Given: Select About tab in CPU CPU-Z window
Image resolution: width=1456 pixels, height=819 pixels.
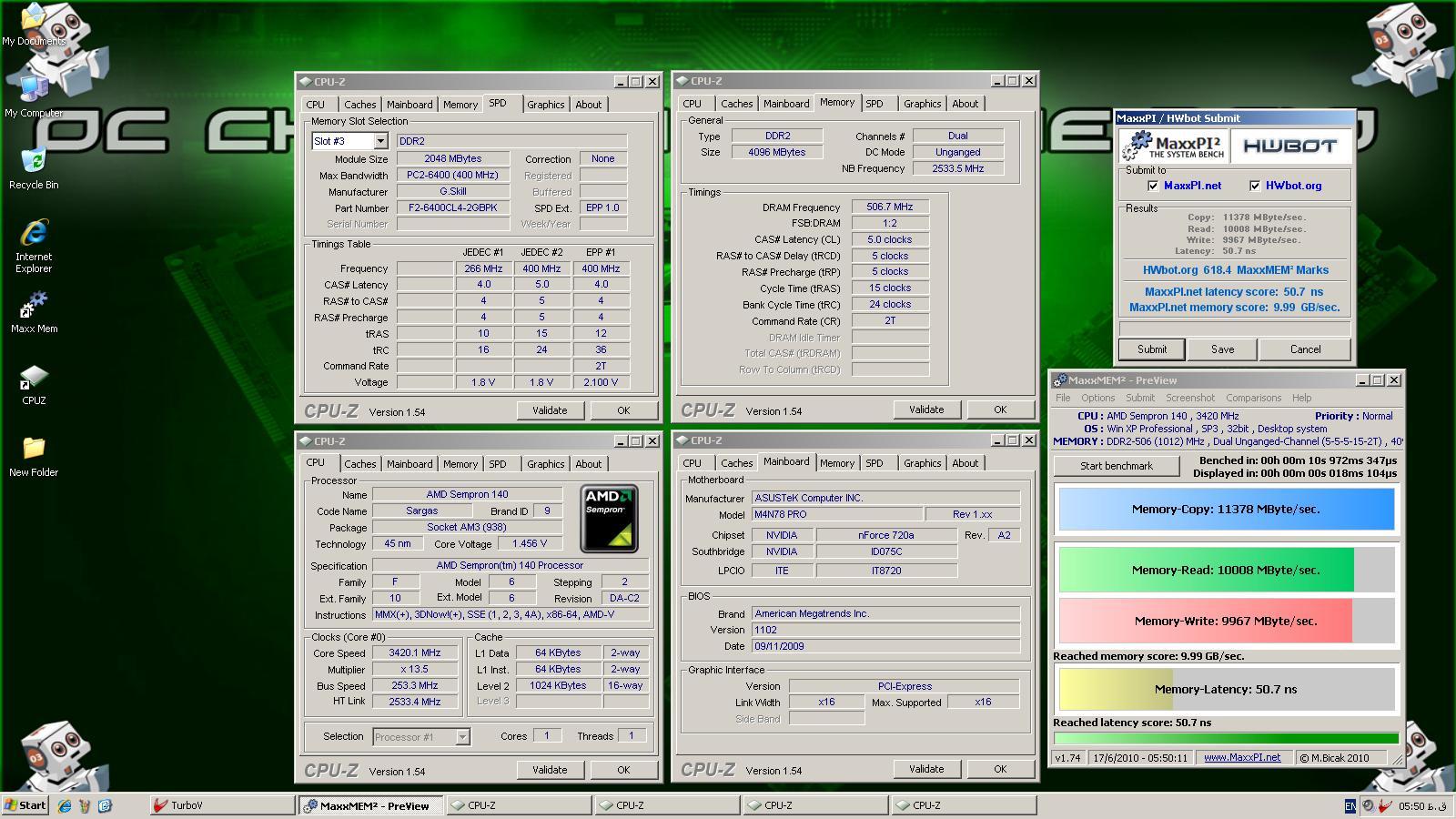Looking at the screenshot, I should tap(588, 464).
